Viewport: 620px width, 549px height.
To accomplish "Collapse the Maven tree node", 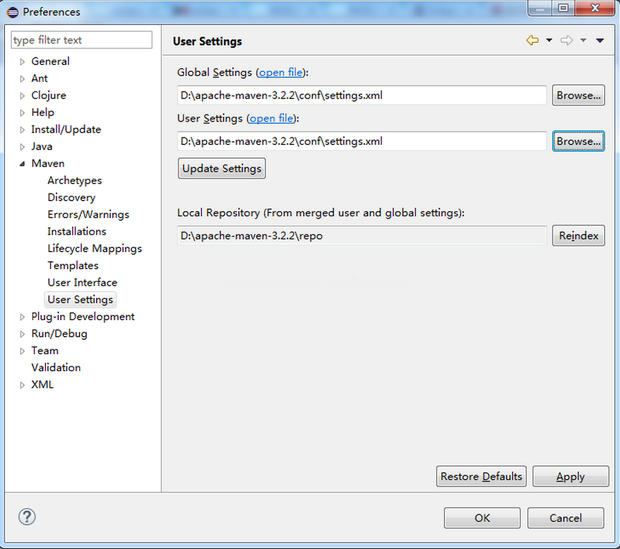I will click(22, 164).
